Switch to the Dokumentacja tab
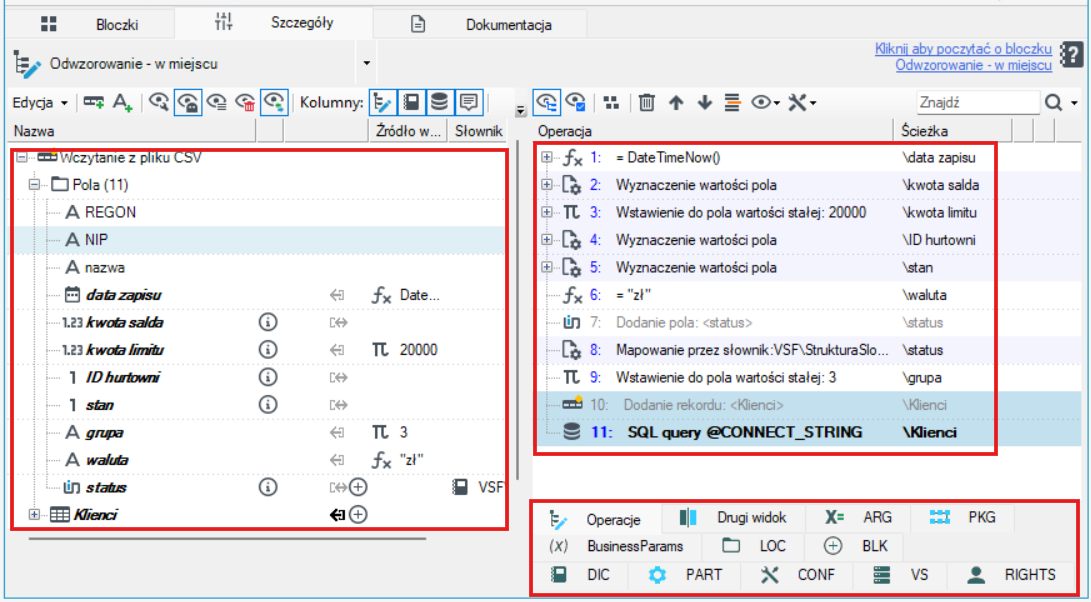 click(x=480, y=24)
